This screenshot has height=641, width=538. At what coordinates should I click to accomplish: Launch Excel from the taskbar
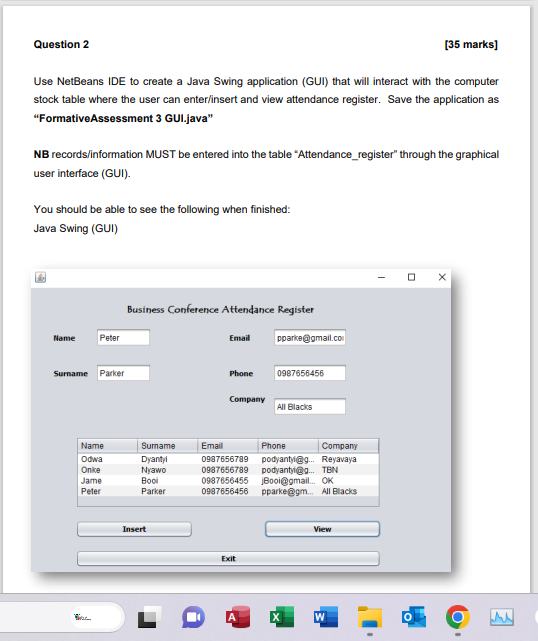282,616
